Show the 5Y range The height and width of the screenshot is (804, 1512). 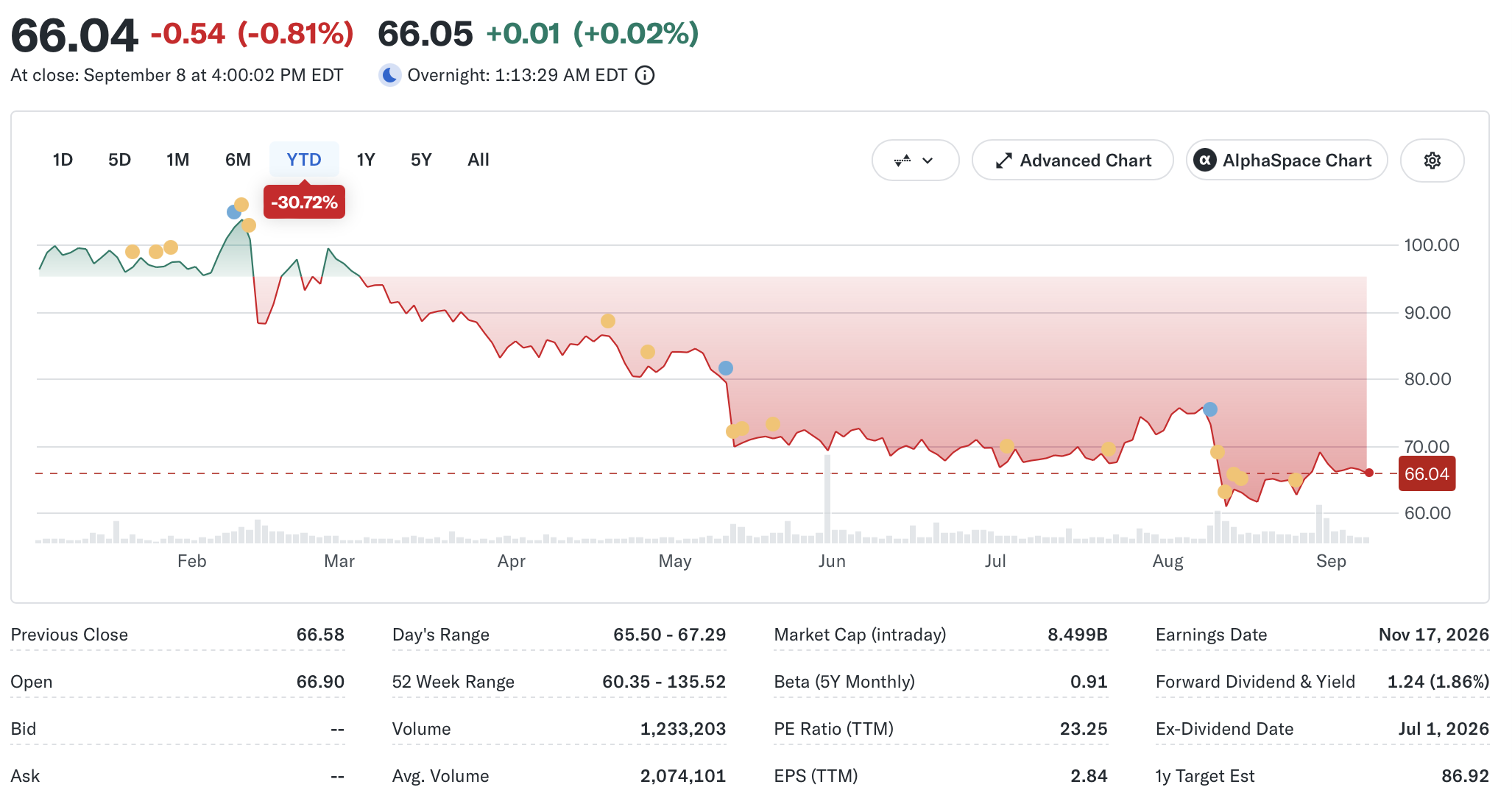coord(421,160)
